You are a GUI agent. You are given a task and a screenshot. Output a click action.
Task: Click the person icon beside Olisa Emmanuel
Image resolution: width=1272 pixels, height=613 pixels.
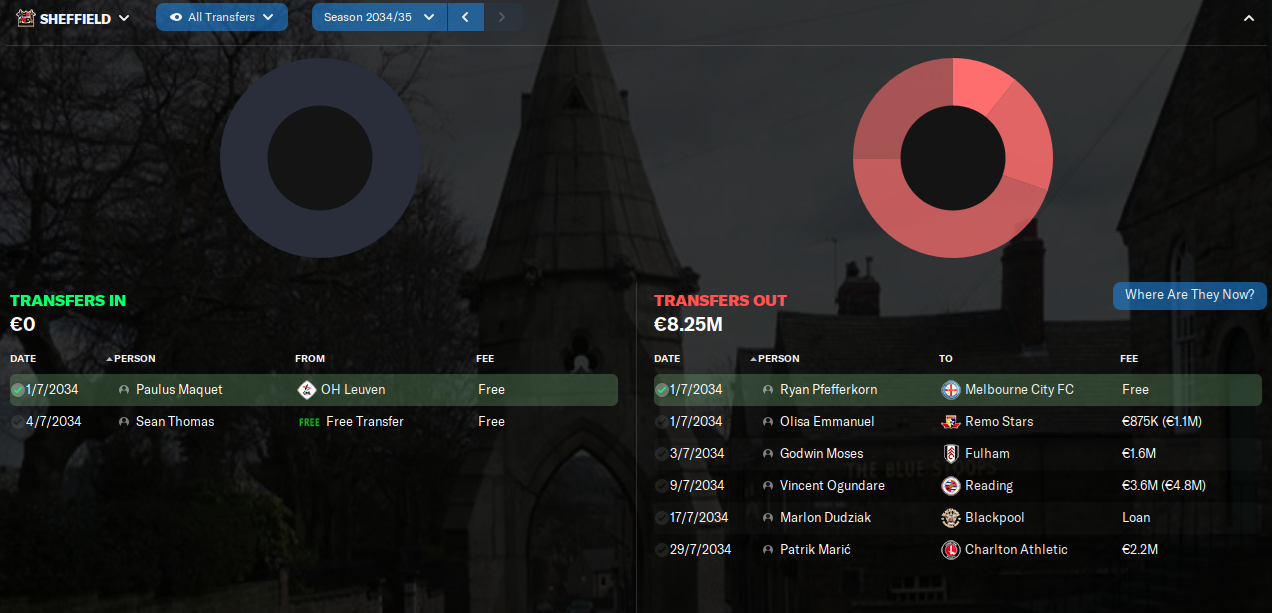click(x=768, y=422)
